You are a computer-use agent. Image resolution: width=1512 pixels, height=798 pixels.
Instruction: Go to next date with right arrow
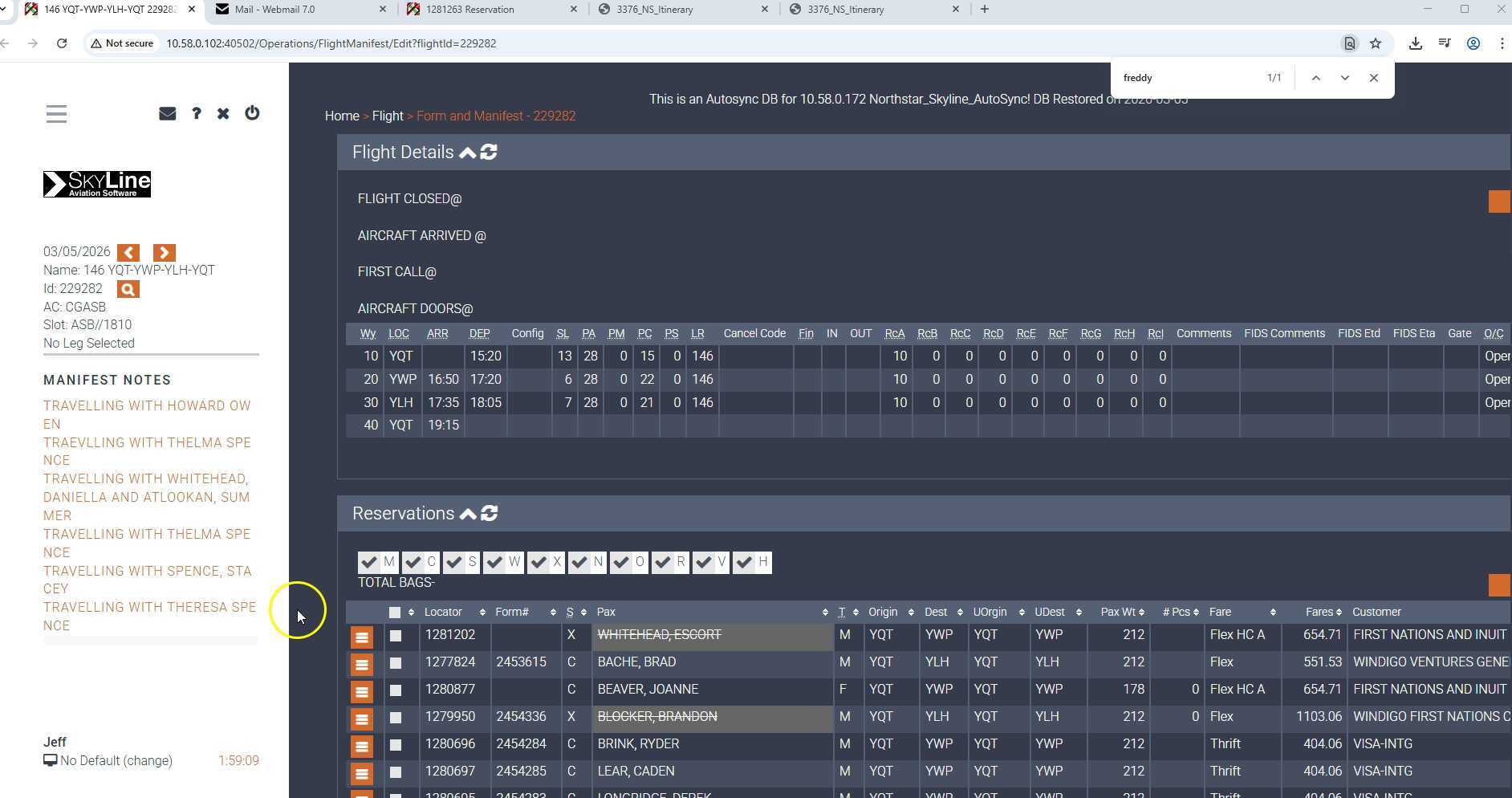pos(164,252)
